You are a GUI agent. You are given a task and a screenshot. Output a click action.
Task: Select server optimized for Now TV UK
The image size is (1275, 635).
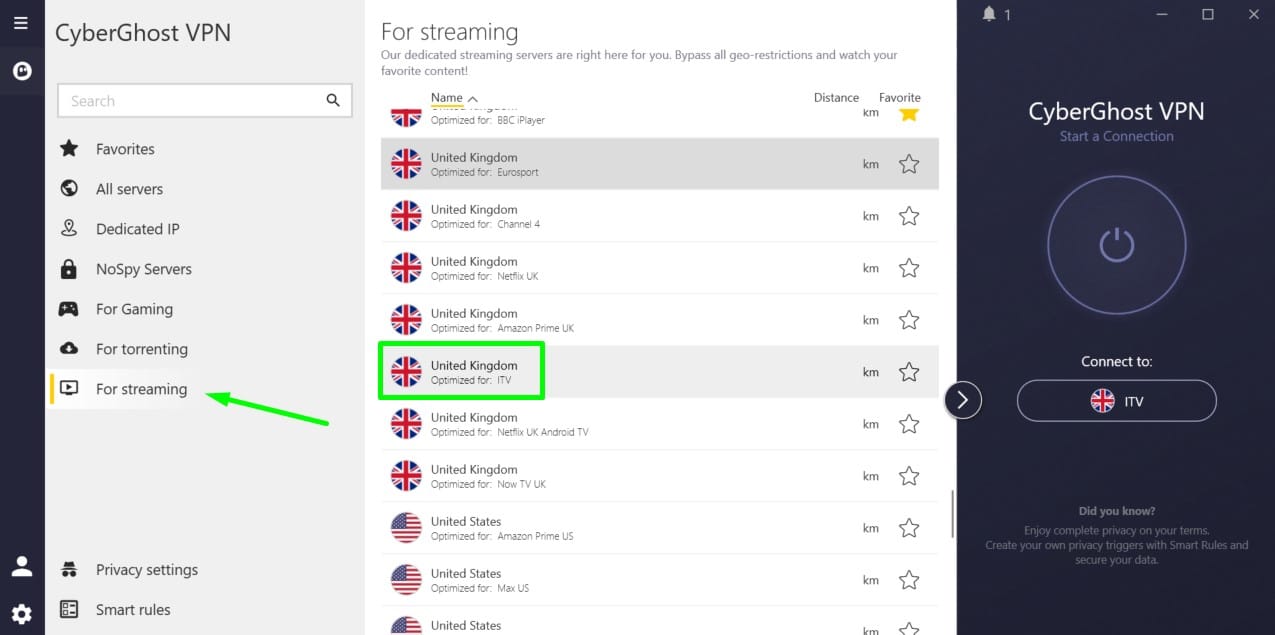point(660,476)
